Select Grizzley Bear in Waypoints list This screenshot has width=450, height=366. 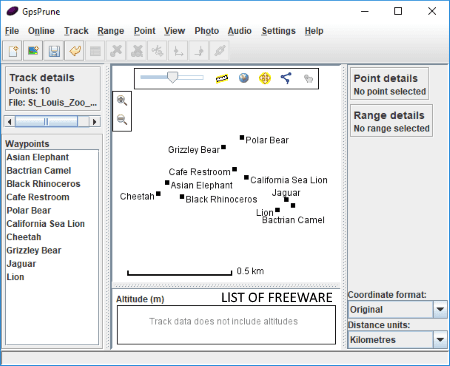pos(52,250)
